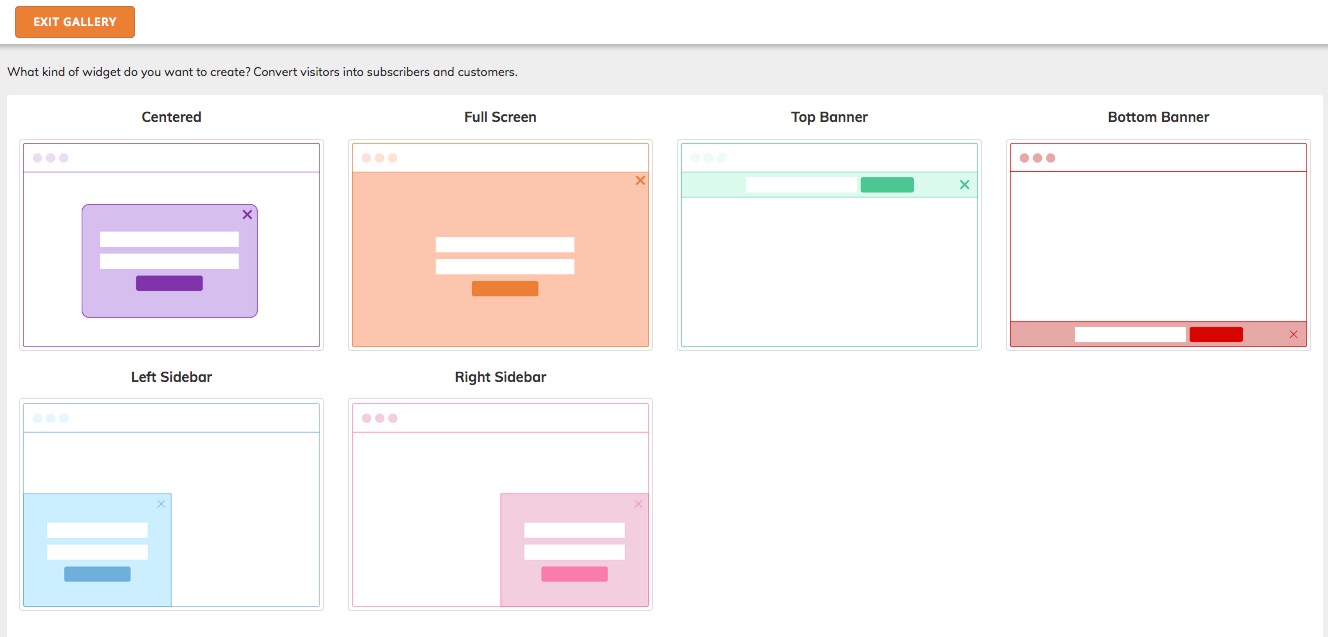Click the X icon on the Full Screen preview
1328x637 pixels.
pyautogui.click(x=640, y=180)
